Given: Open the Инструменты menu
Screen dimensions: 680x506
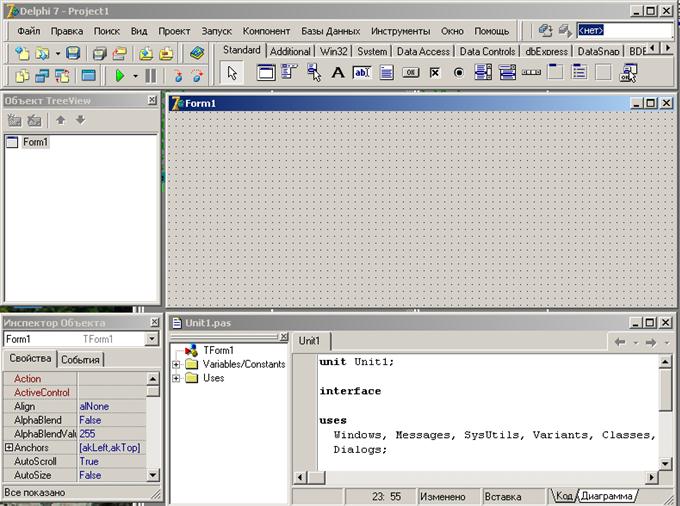Looking at the screenshot, I should [400, 31].
